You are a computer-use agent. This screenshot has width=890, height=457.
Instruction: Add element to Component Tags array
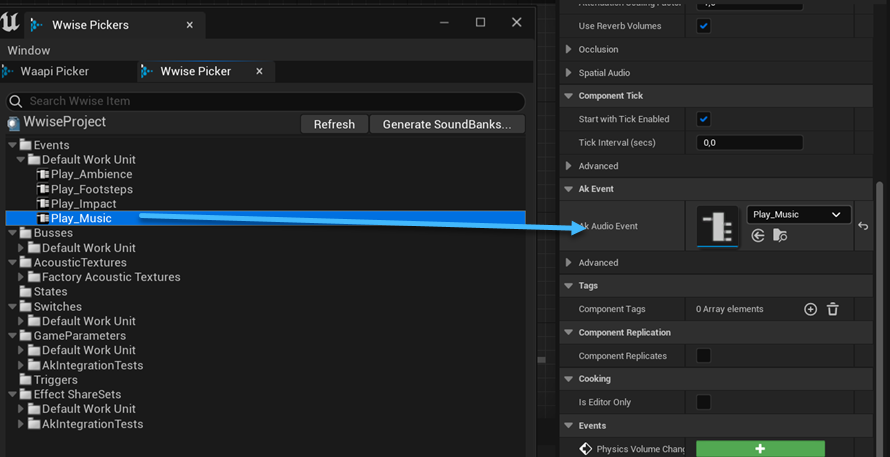811,309
